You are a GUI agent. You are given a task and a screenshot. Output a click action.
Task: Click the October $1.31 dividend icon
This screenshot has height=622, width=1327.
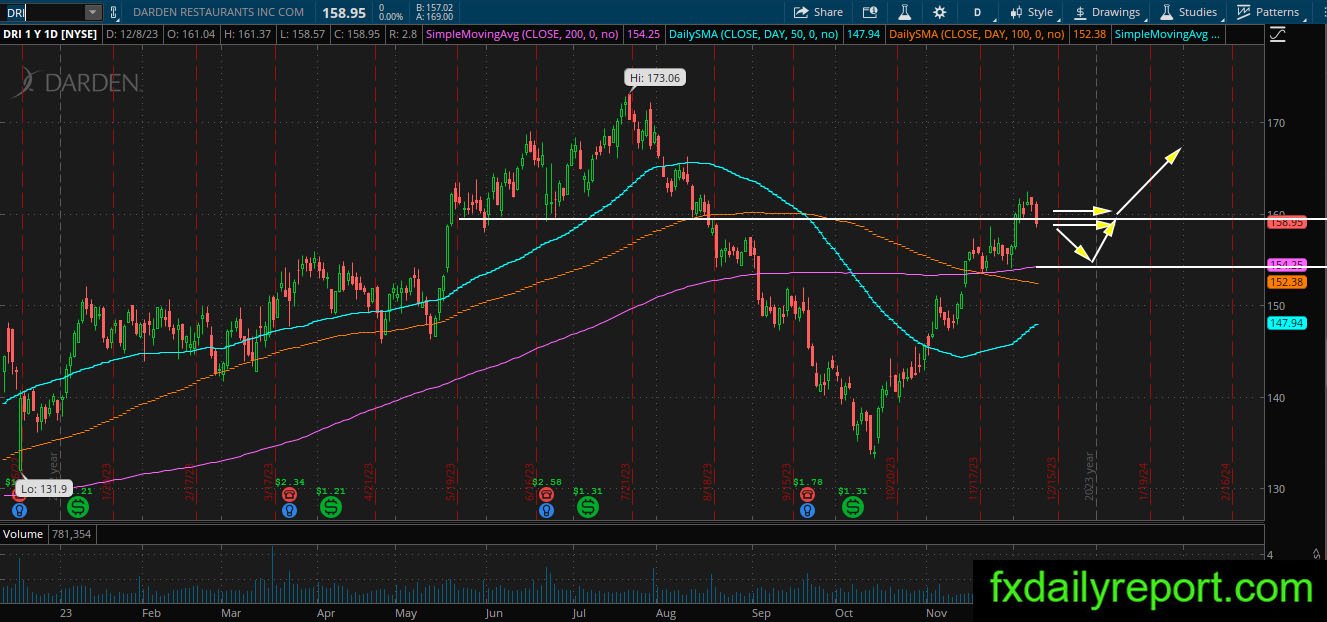[853, 508]
